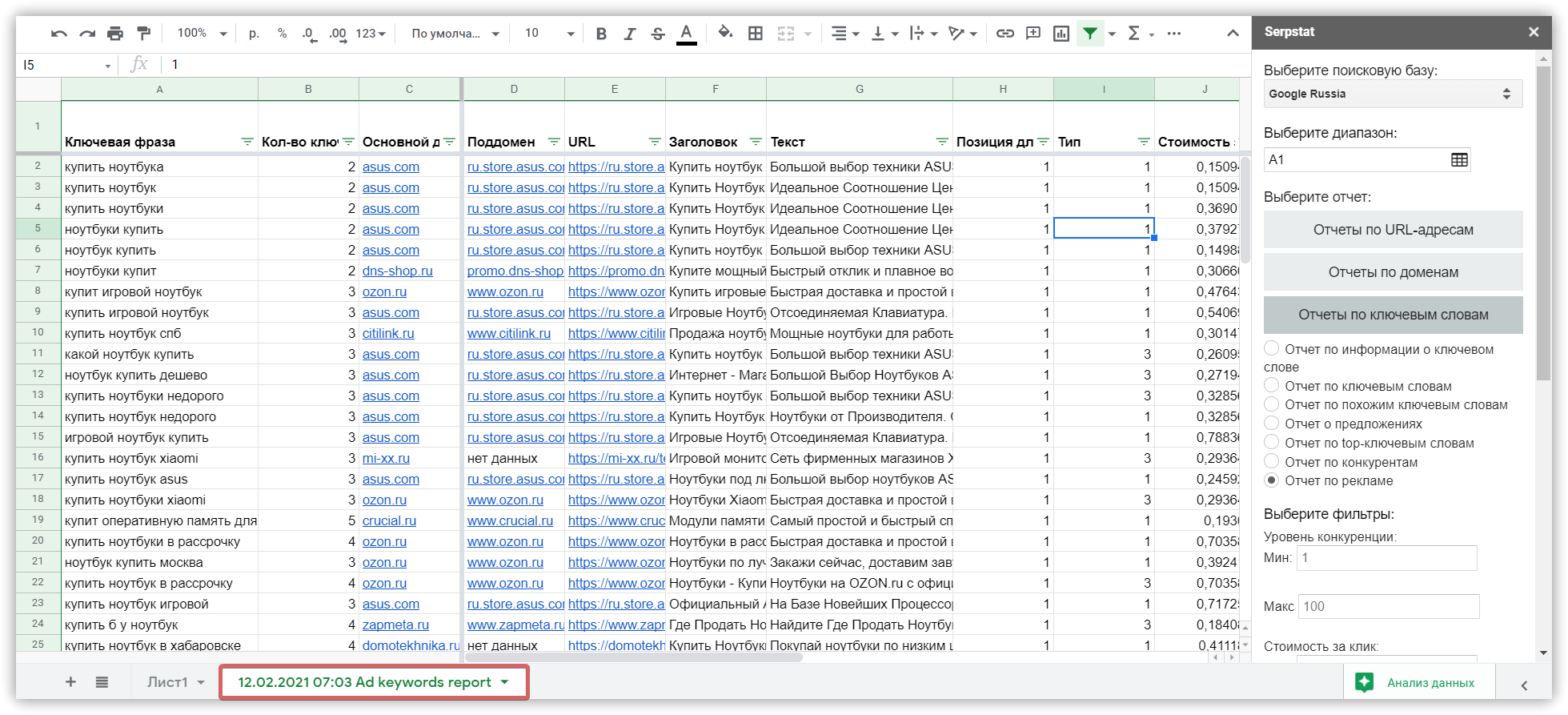This screenshot has height=715, width=1568.
Task: Select 'Отчет о предложениях' radio
Action: tap(1271, 423)
